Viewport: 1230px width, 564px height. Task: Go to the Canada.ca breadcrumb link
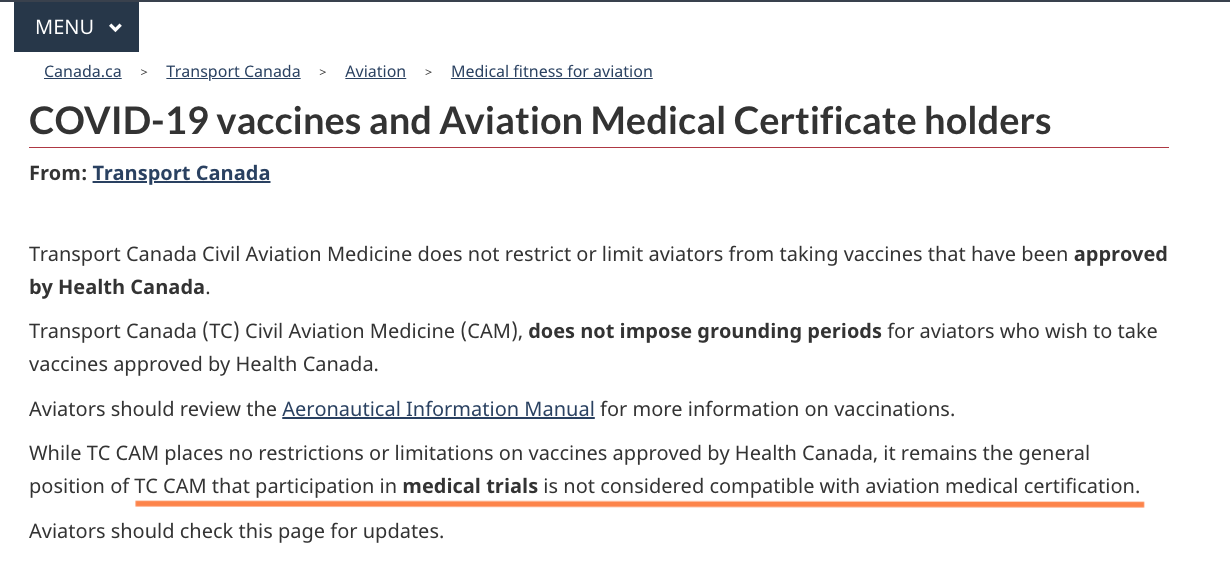point(83,72)
